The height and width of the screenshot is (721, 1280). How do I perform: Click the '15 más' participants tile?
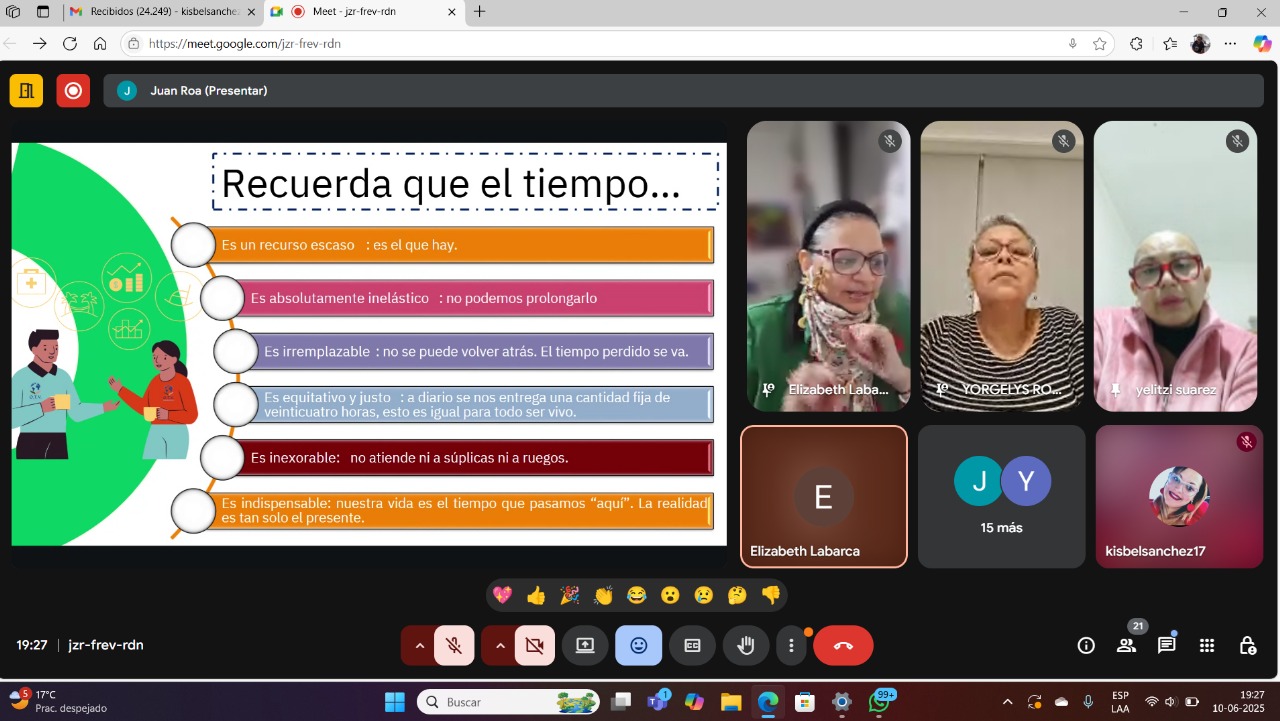1001,497
